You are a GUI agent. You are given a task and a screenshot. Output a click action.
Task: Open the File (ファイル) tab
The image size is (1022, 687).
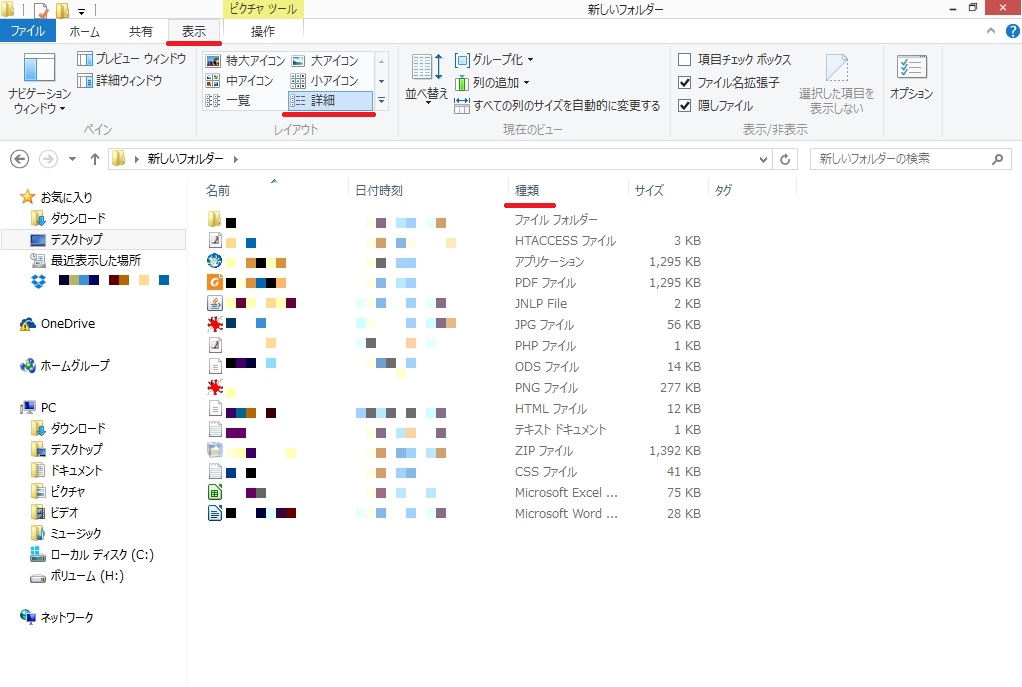27,31
